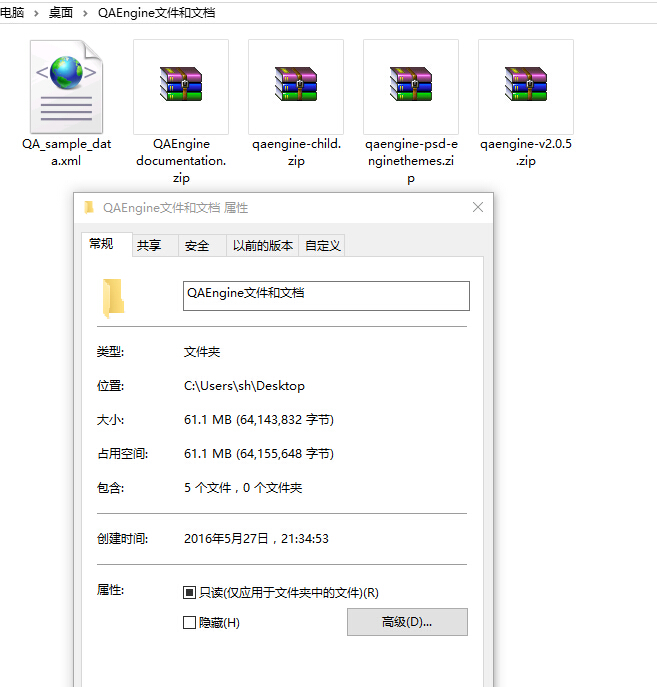Enable the 隐藏(H) hidden checkbox
Viewport: 657px width, 687px height.
189,623
